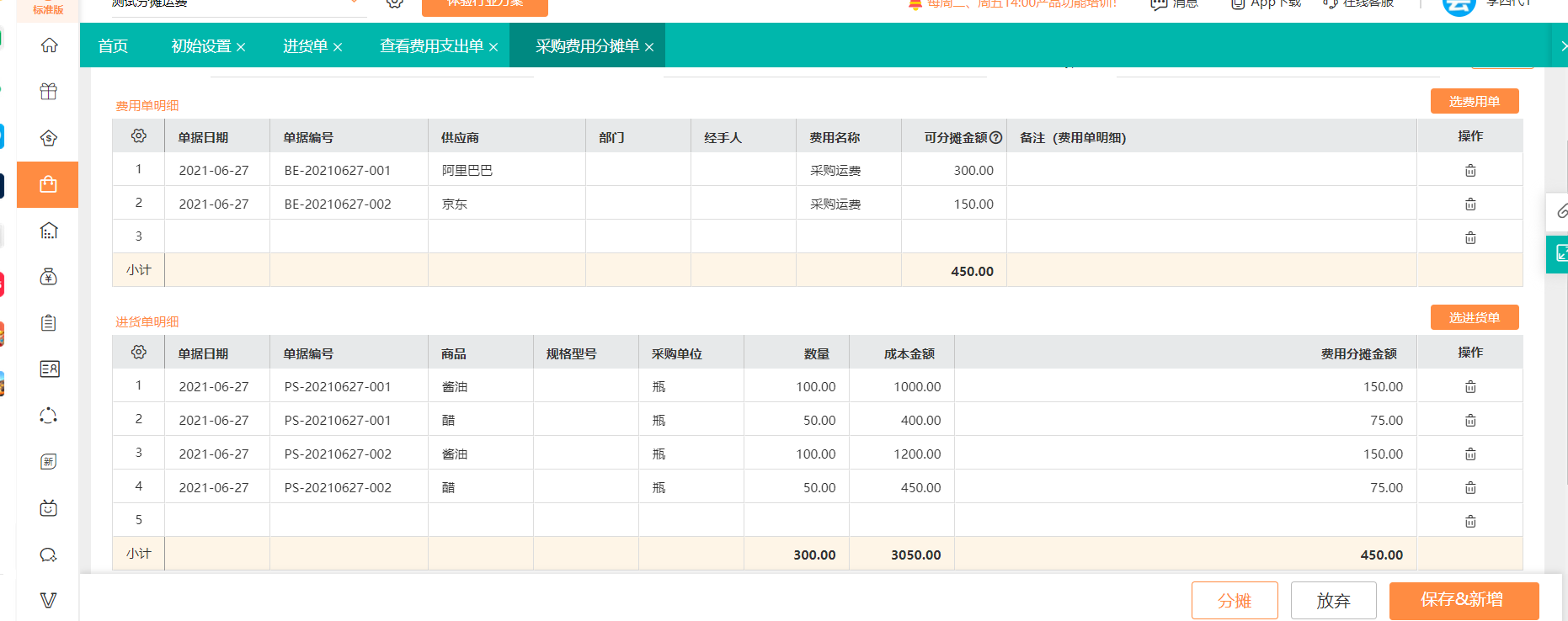
Task: Click trash icon for PS-20210627-002 醋 row
Action: pyautogui.click(x=1469, y=488)
